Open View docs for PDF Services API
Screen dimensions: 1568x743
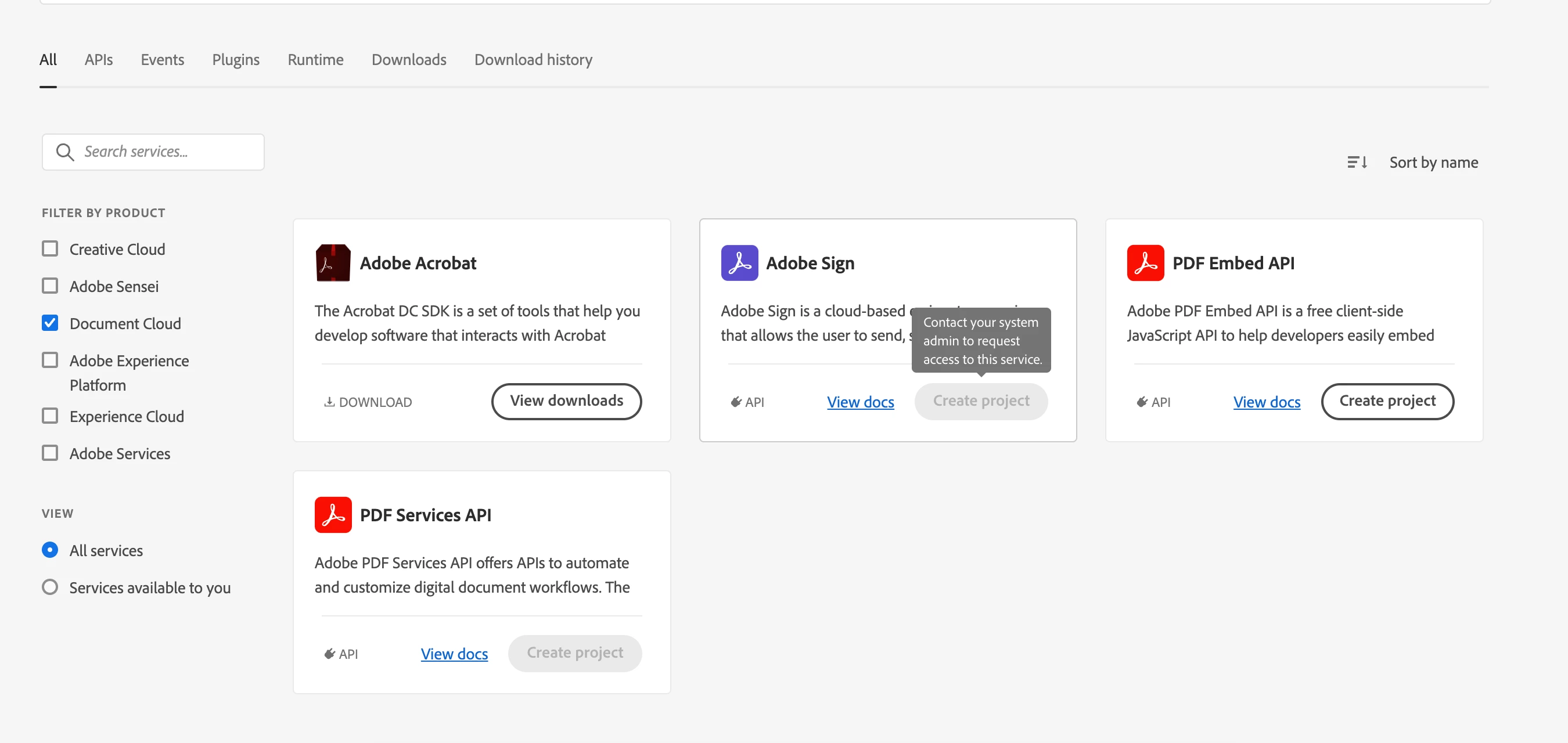(x=454, y=654)
